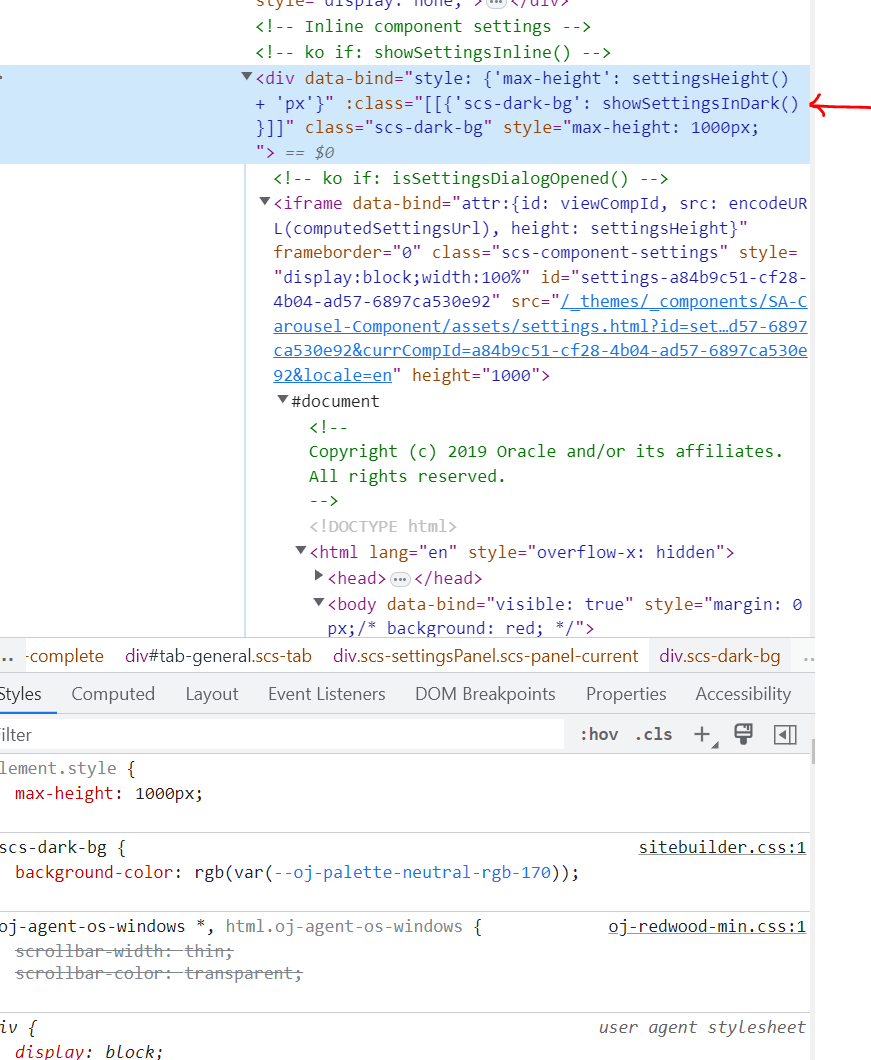Collapse the html lang=en node
Viewport: 871px width, 1060px height.
click(x=301, y=550)
